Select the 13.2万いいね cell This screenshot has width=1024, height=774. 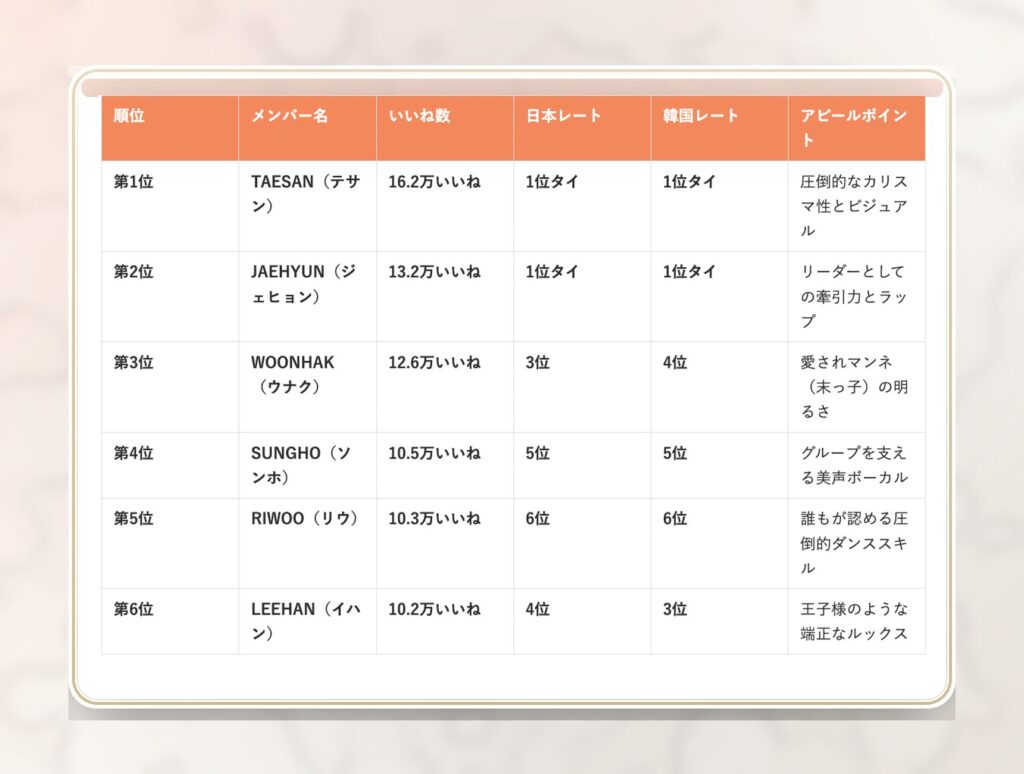pos(434,272)
